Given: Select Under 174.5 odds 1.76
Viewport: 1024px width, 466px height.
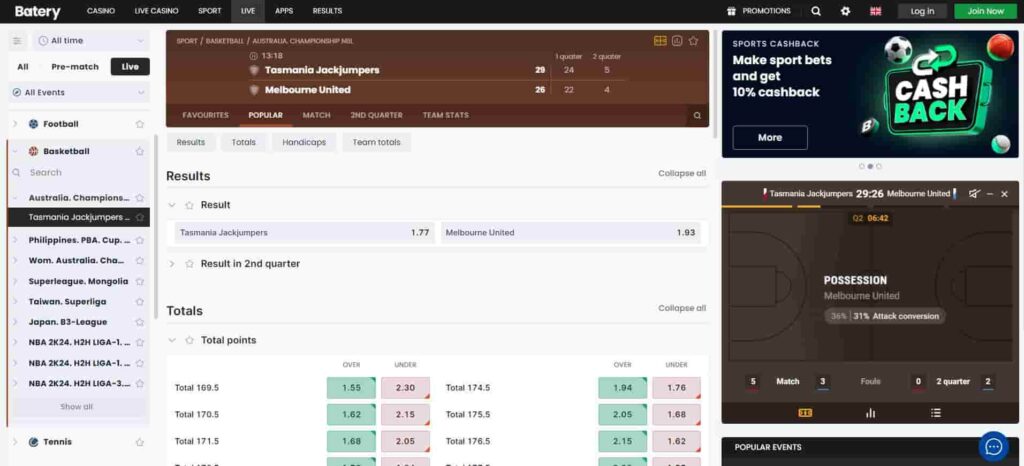Looking at the screenshot, I should 677,388.
